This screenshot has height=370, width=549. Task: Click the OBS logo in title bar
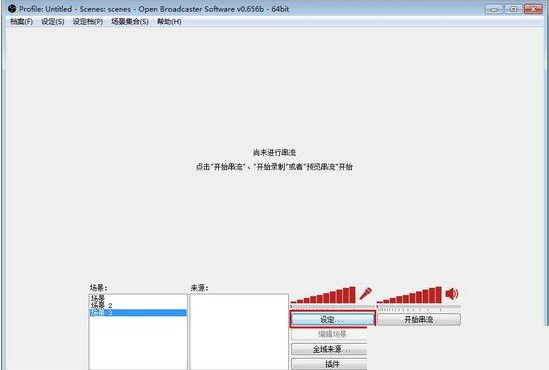(x=12, y=9)
